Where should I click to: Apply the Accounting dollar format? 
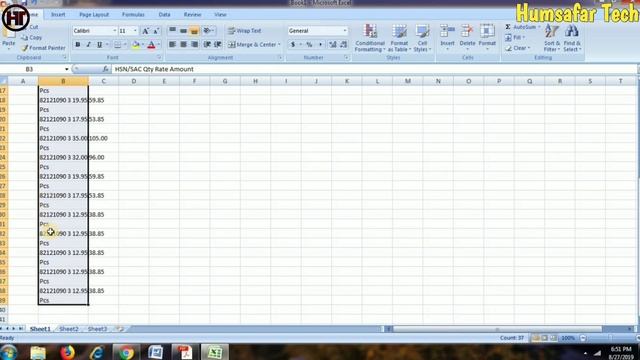(293, 44)
